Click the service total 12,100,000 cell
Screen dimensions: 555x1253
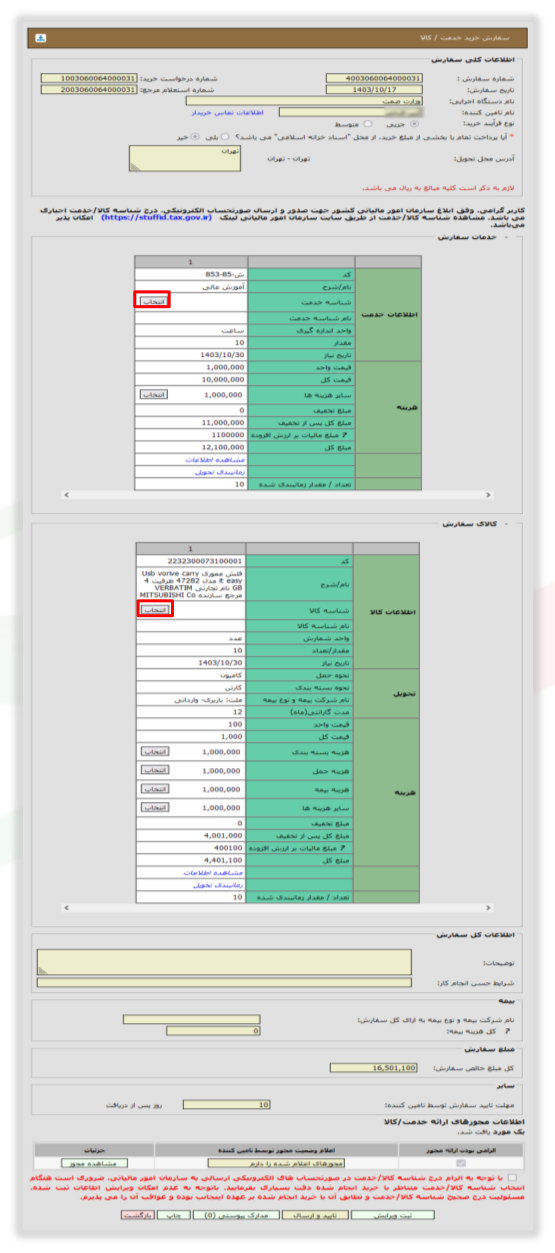pos(190,447)
